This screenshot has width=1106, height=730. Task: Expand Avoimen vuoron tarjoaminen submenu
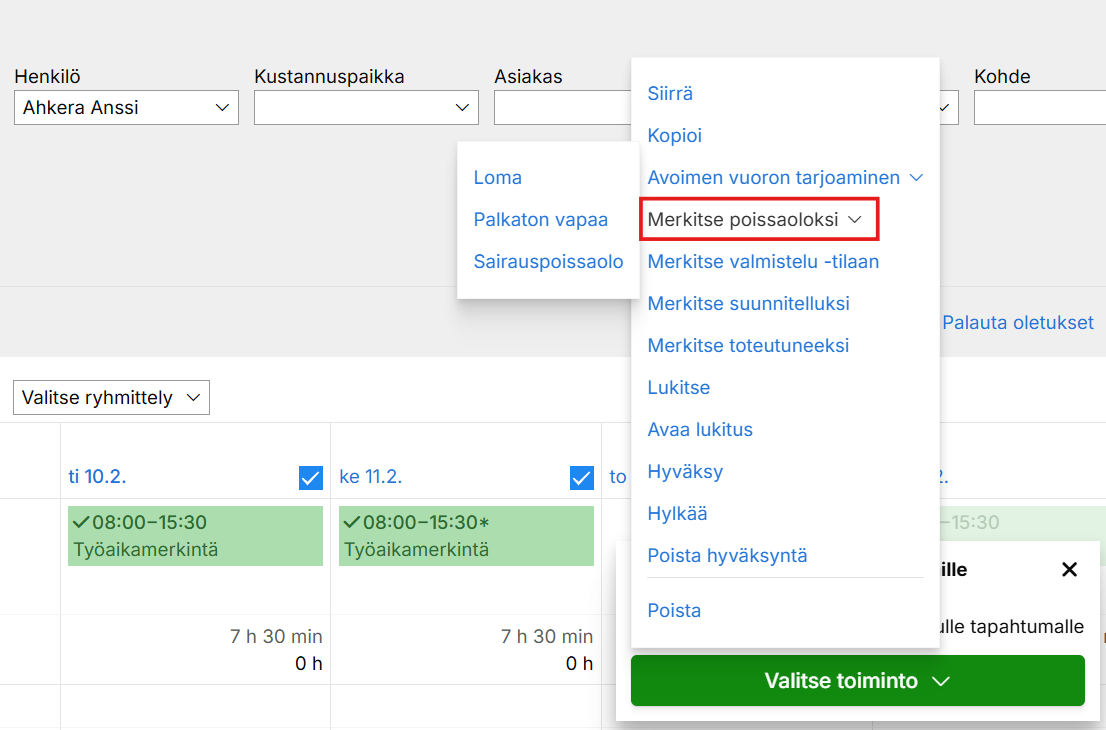(x=786, y=178)
